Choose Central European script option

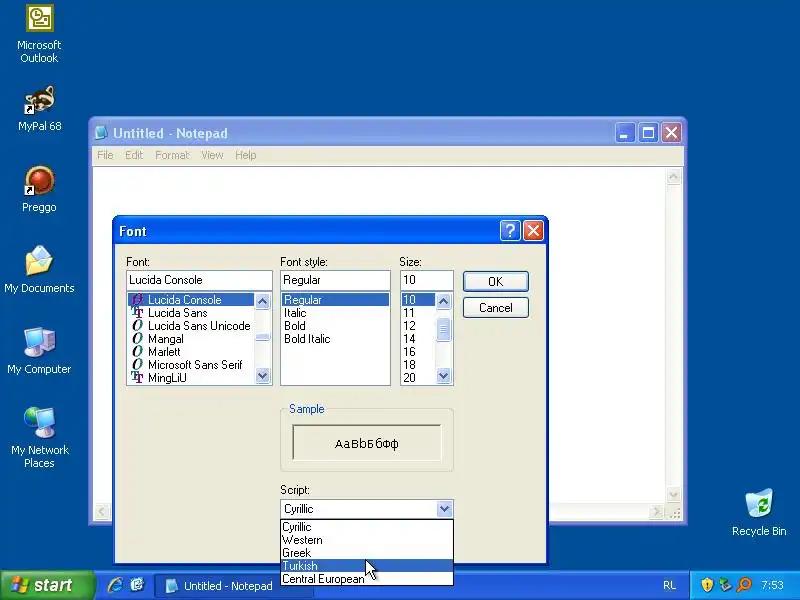366,579
